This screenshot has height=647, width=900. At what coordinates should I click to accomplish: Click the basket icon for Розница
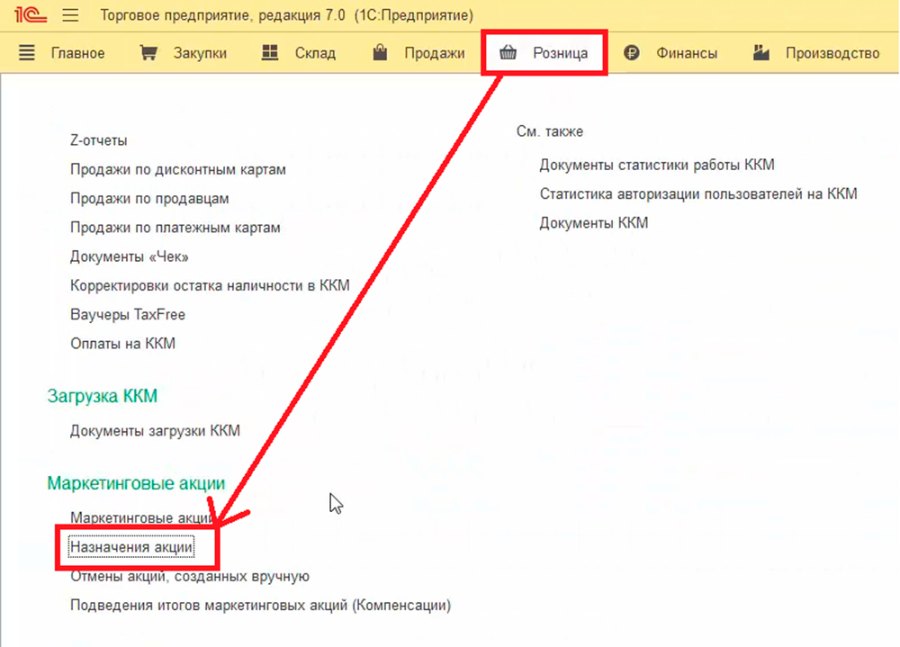click(x=508, y=53)
